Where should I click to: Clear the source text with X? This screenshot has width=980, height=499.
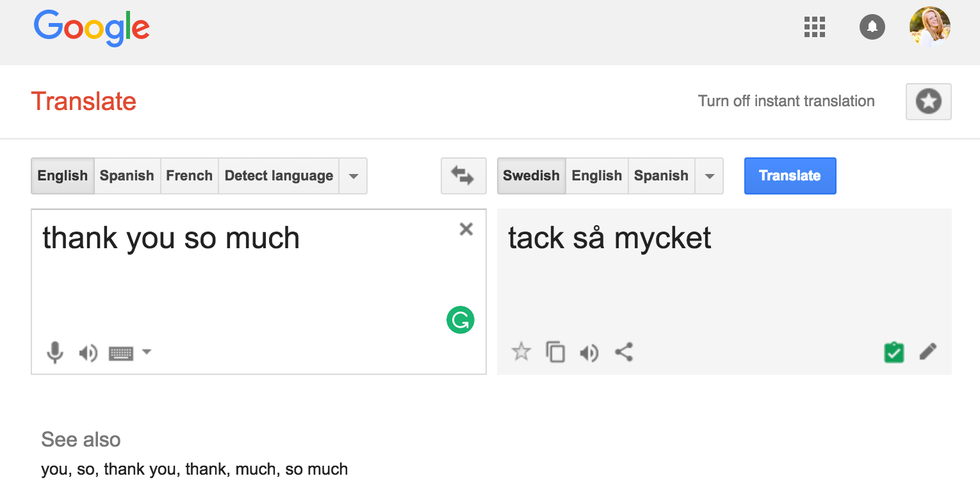coord(466,229)
